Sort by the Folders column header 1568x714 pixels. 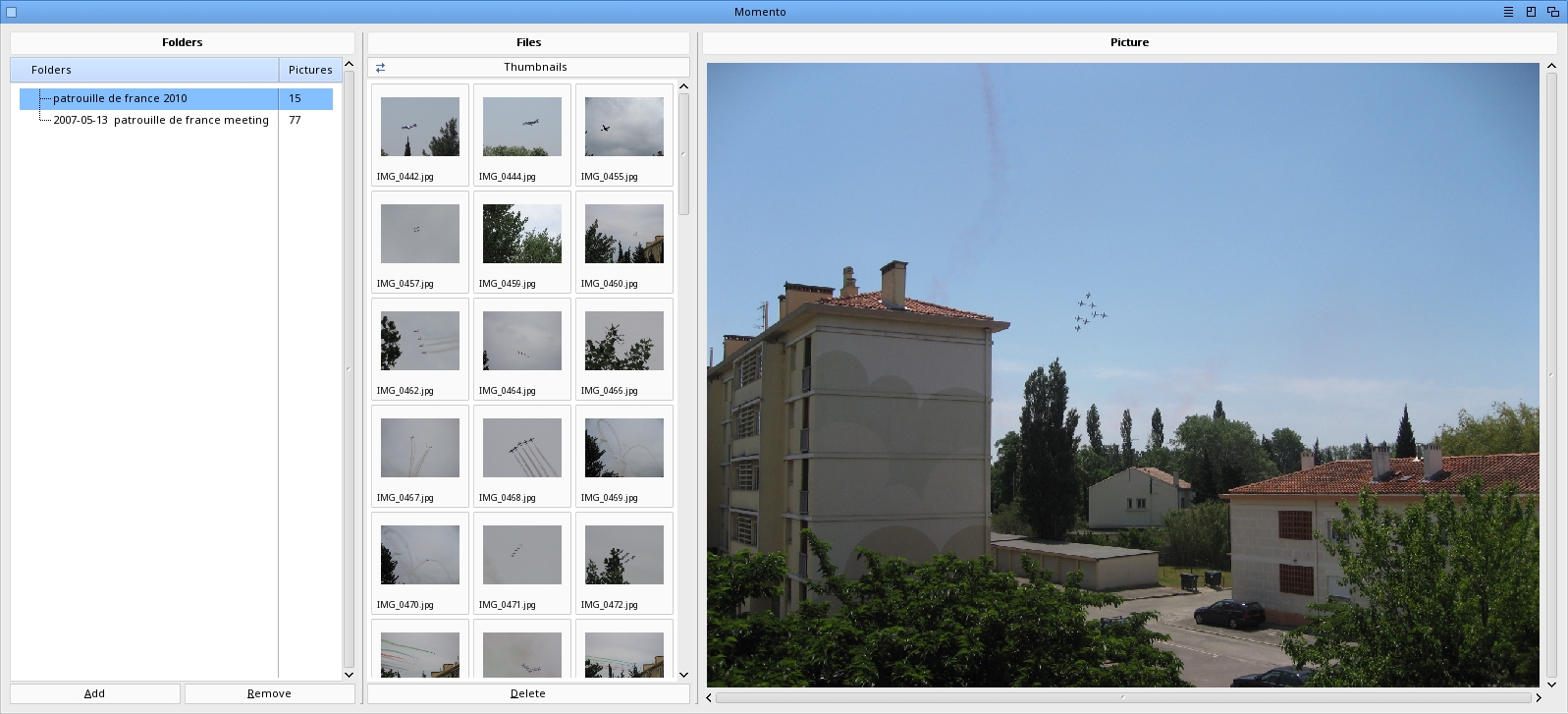click(144, 70)
